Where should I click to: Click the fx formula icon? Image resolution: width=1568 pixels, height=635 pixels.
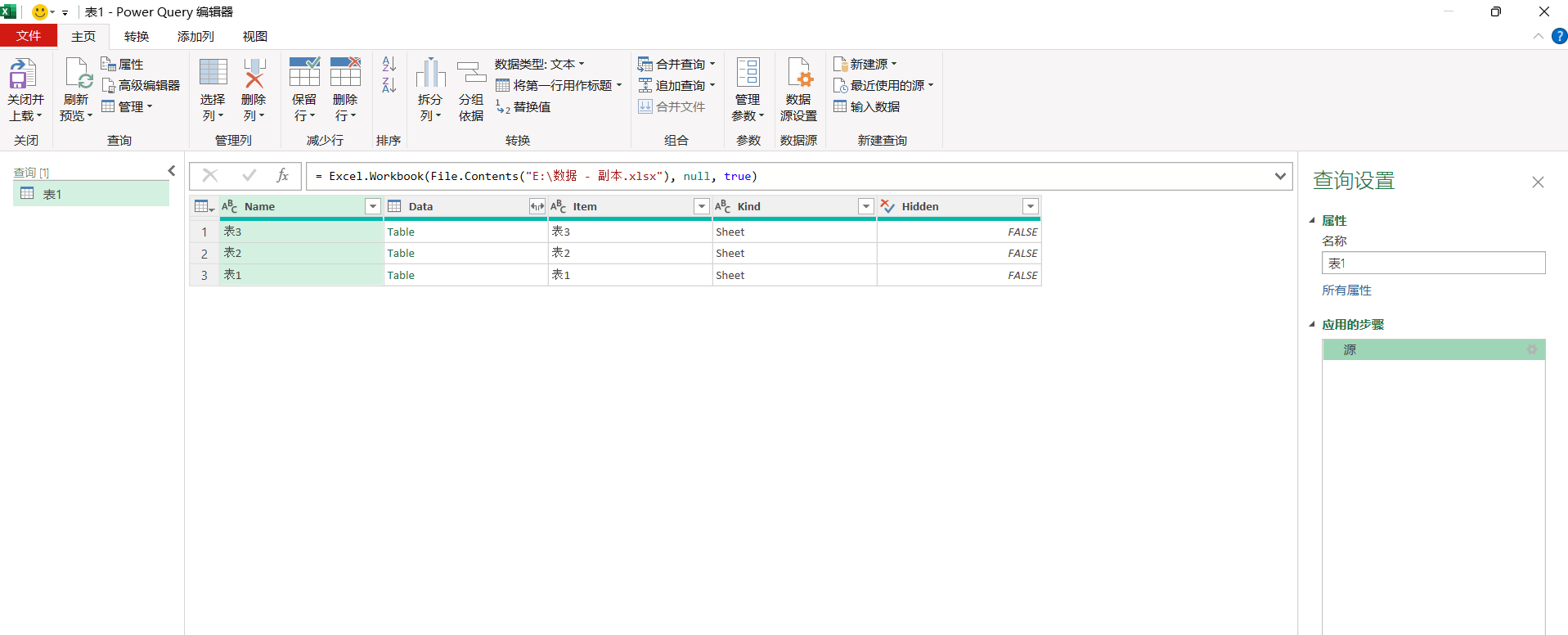point(282,175)
